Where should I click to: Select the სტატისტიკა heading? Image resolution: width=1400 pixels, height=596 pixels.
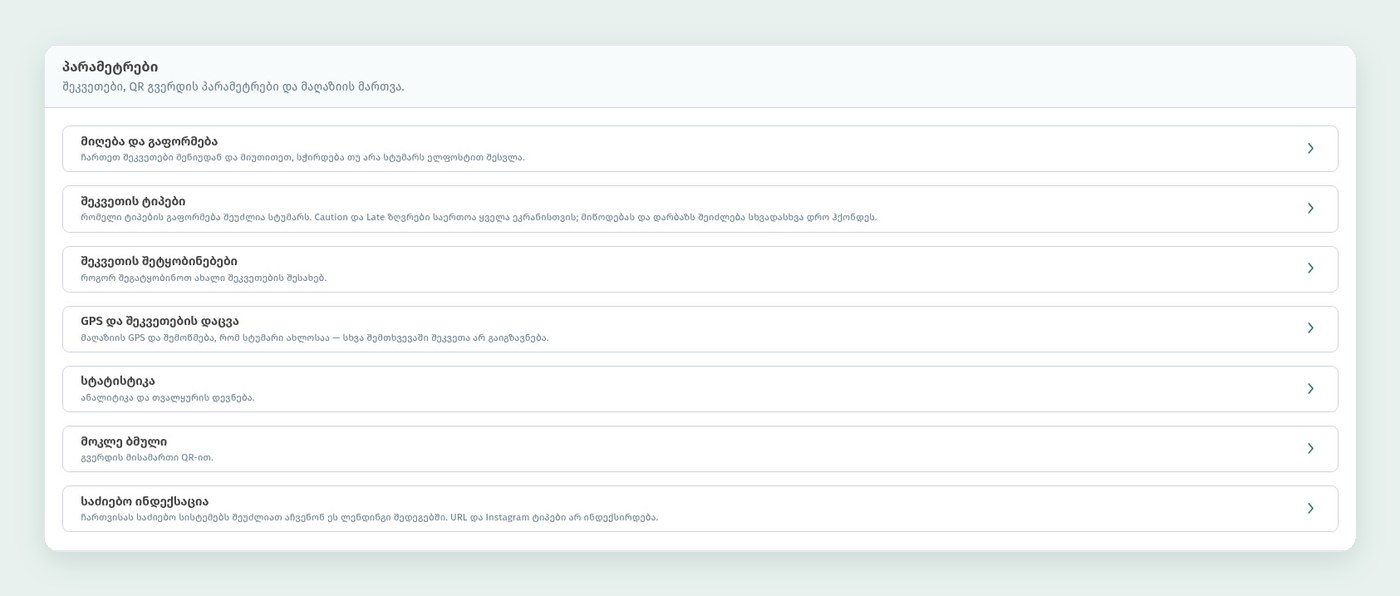tap(118, 381)
